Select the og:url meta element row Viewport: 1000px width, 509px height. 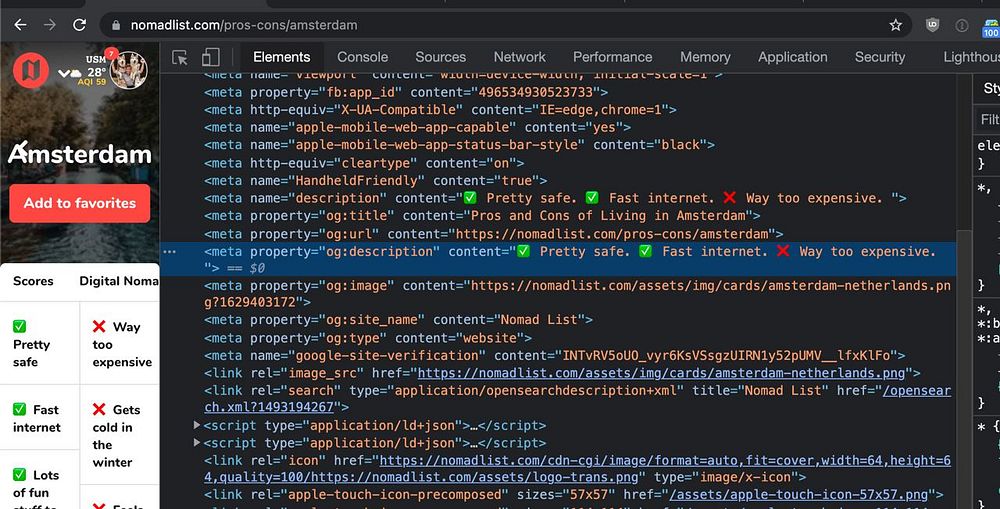(493, 233)
